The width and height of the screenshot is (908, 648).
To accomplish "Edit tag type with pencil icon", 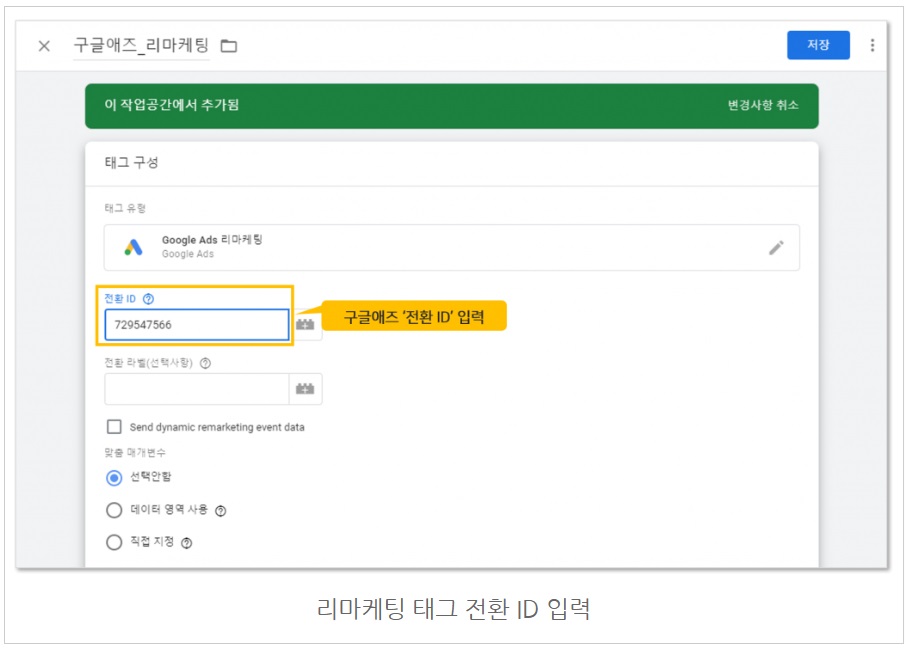I will [x=777, y=248].
